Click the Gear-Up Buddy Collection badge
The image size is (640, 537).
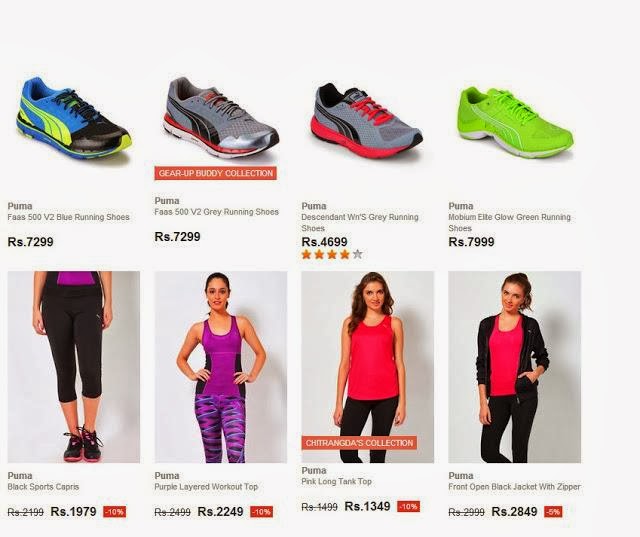(216, 173)
